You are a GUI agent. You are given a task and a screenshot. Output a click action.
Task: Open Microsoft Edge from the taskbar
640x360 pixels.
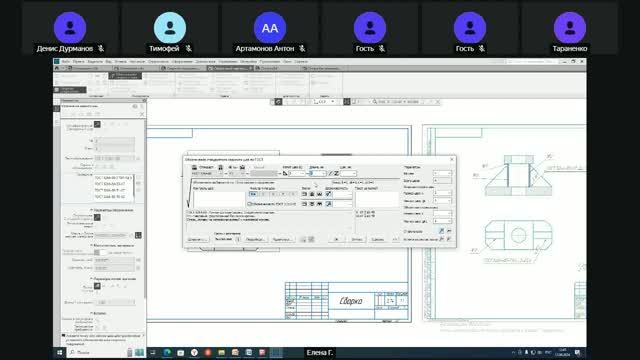[167, 352]
